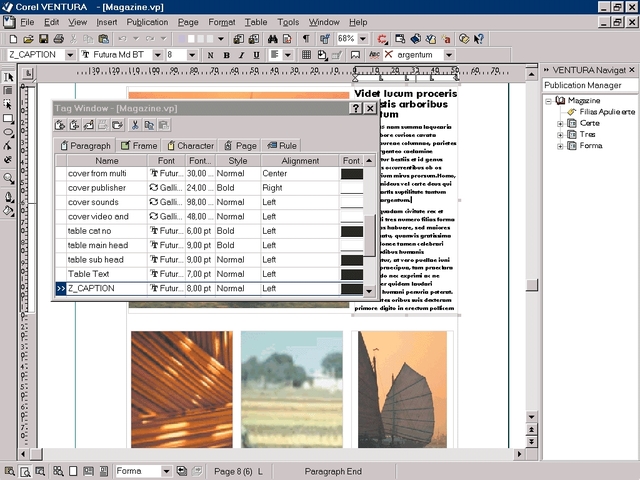Switch to the Rule tab in Tag Window
This screenshot has width=640, height=480.
click(282, 146)
